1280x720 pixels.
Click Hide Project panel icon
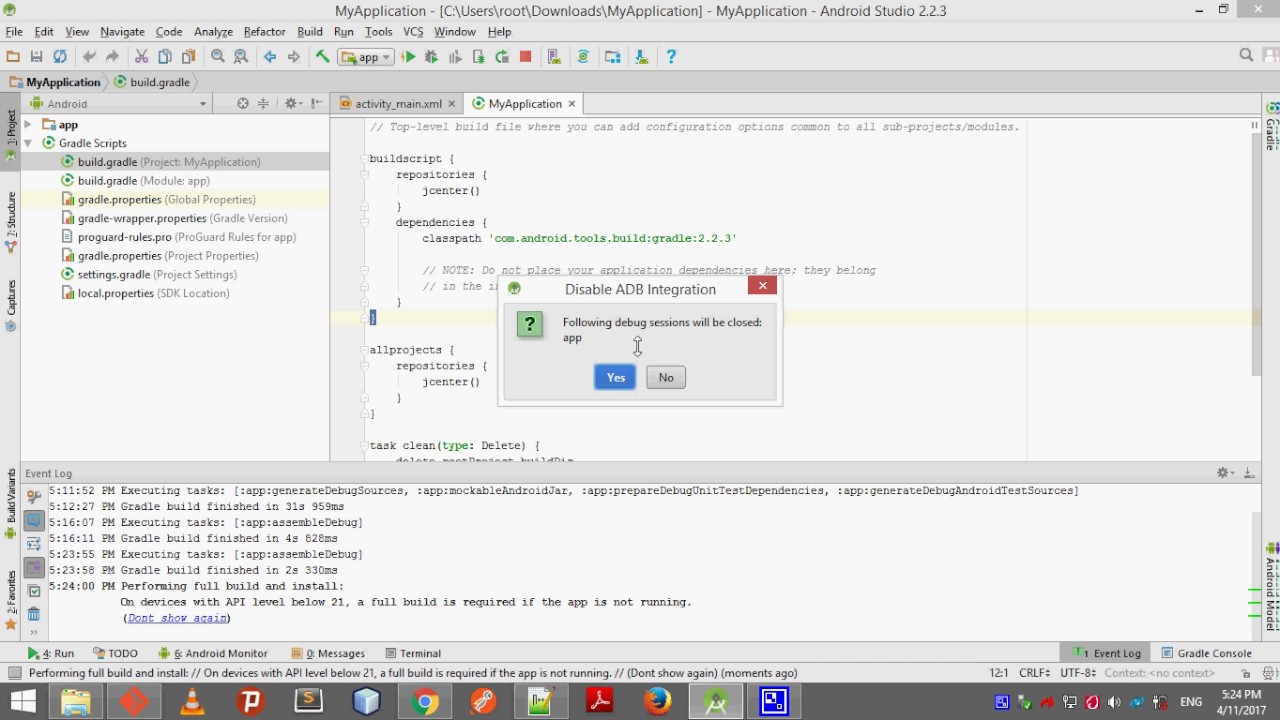pos(316,103)
